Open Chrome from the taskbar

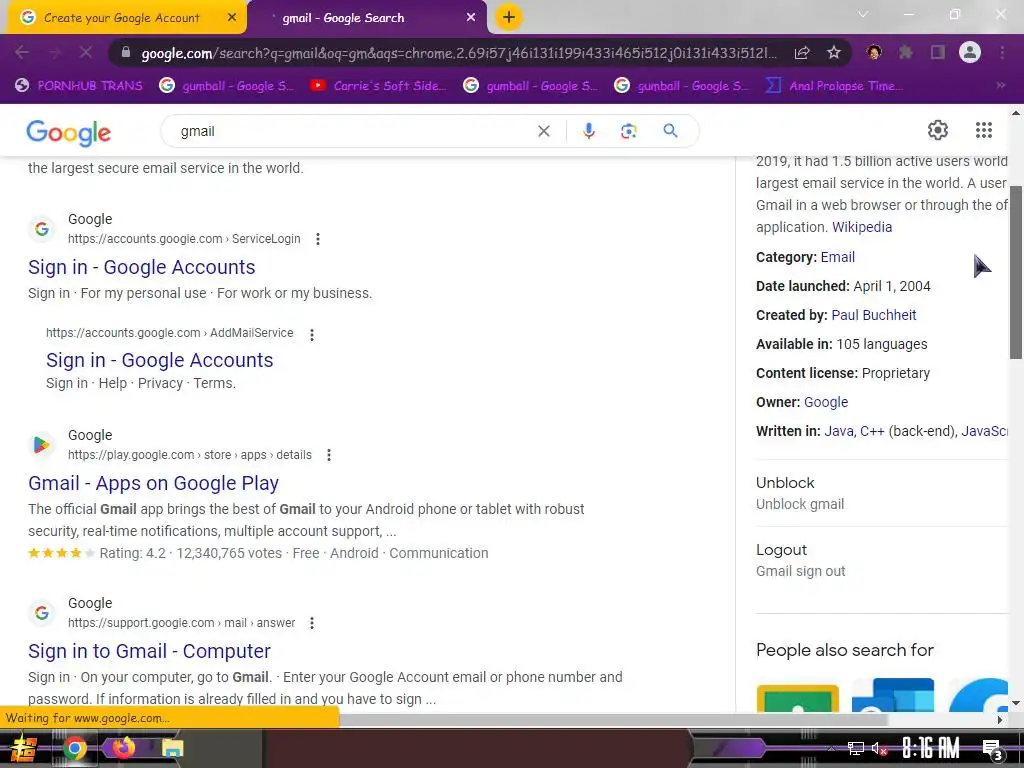coord(74,748)
